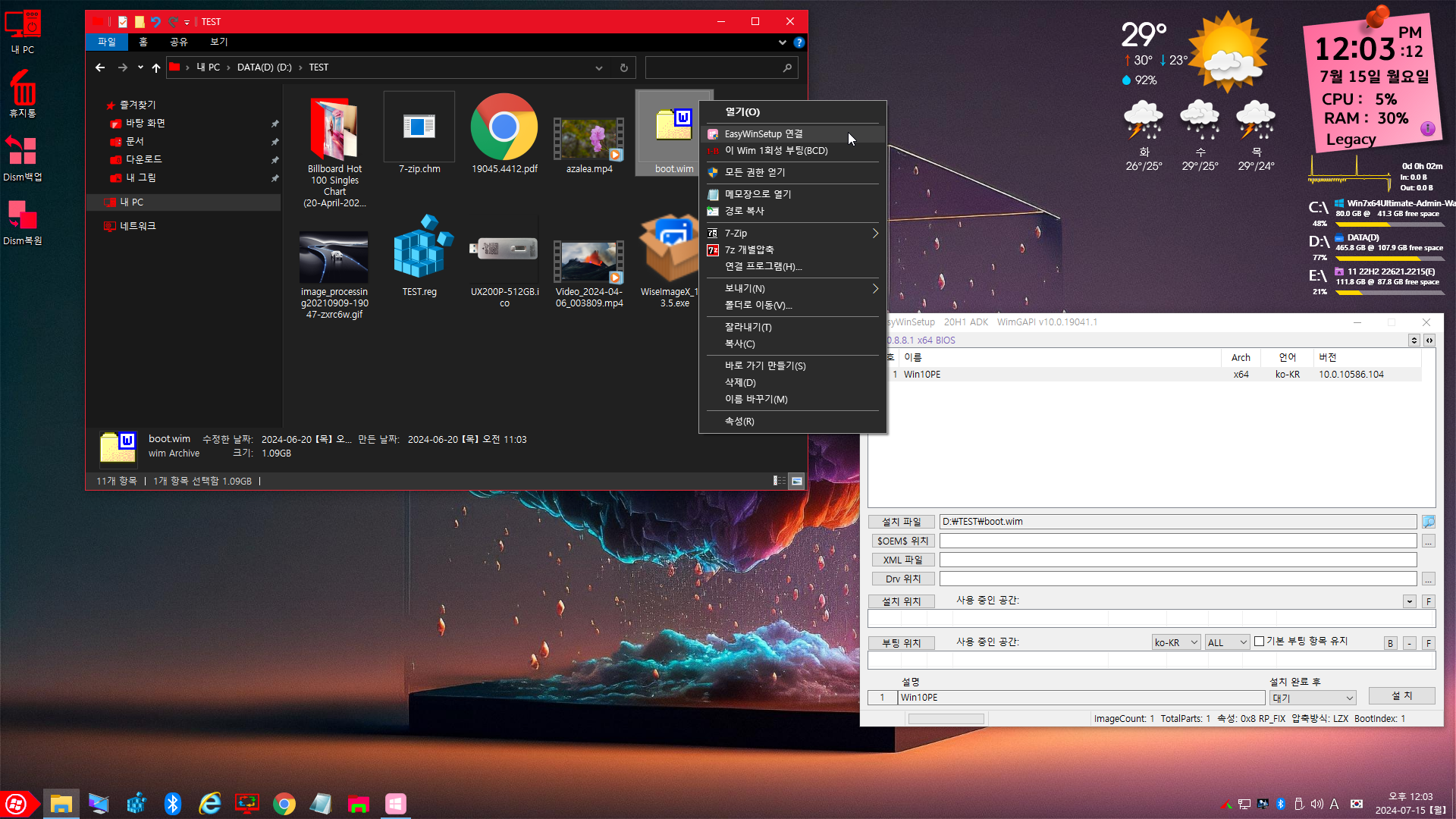This screenshot has height=819, width=1456.
Task: Select the WiseImageX installer file
Action: click(669, 262)
